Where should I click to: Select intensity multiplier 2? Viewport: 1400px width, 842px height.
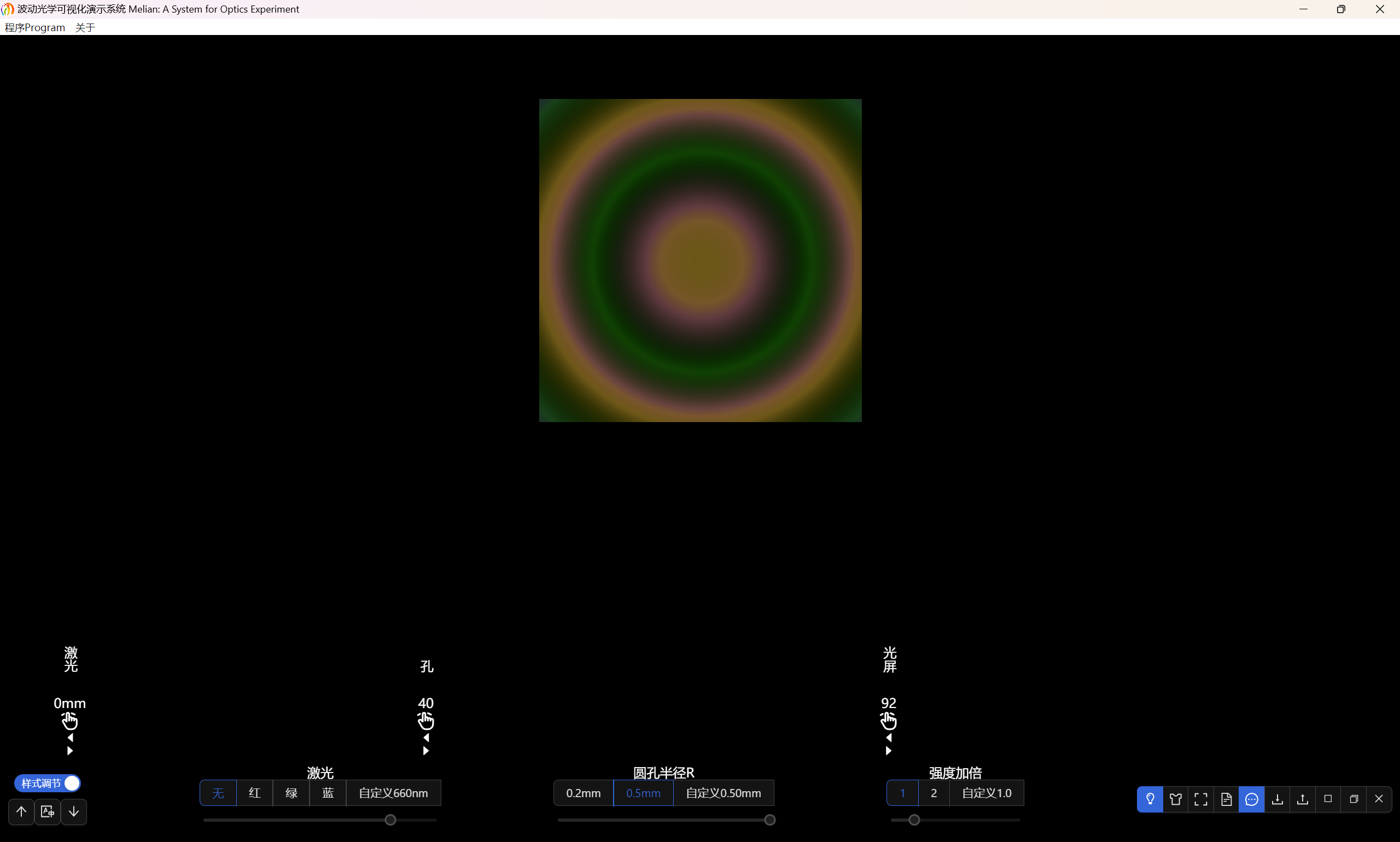point(934,793)
